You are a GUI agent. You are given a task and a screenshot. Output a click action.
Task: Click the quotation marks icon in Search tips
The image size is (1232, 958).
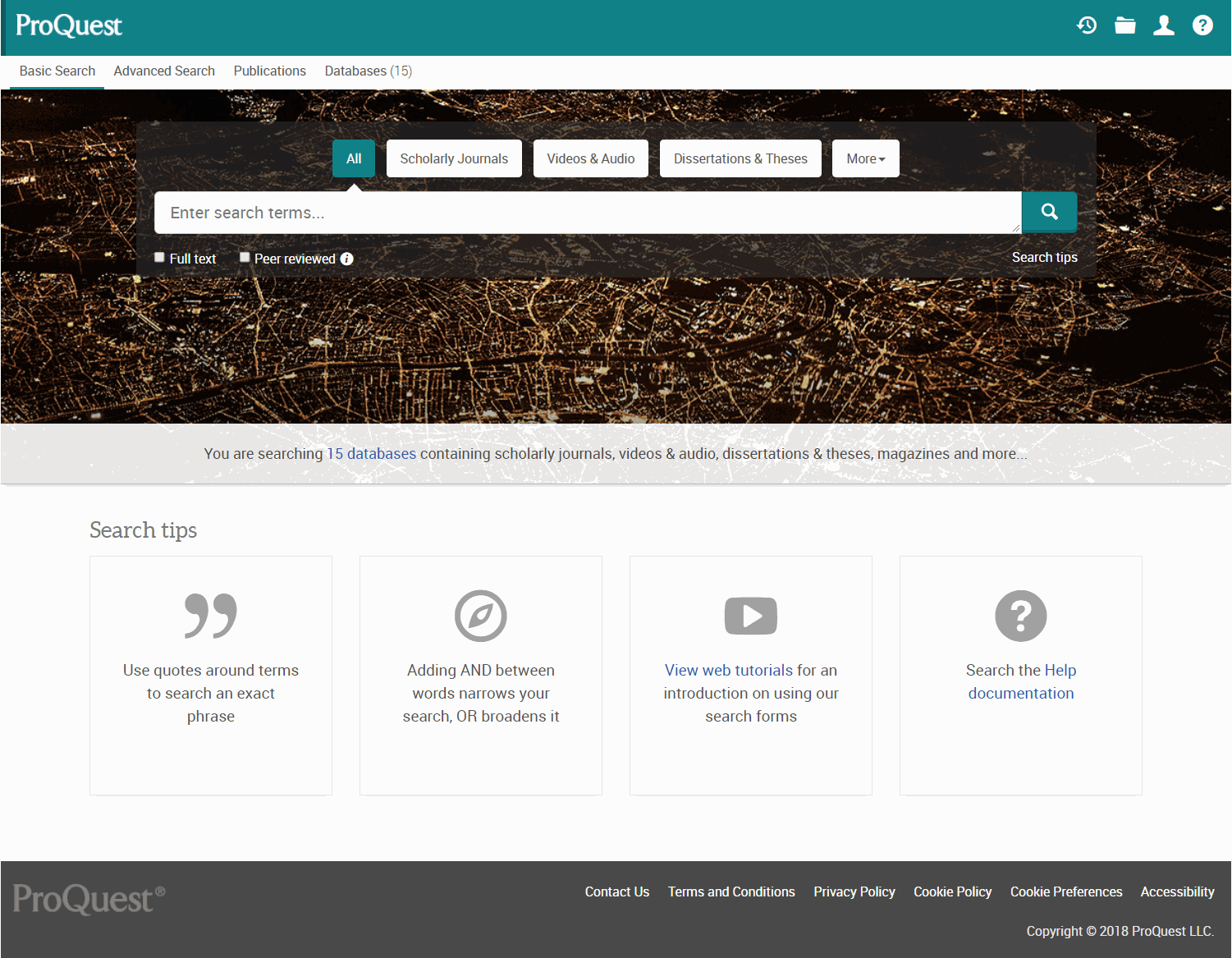point(210,616)
